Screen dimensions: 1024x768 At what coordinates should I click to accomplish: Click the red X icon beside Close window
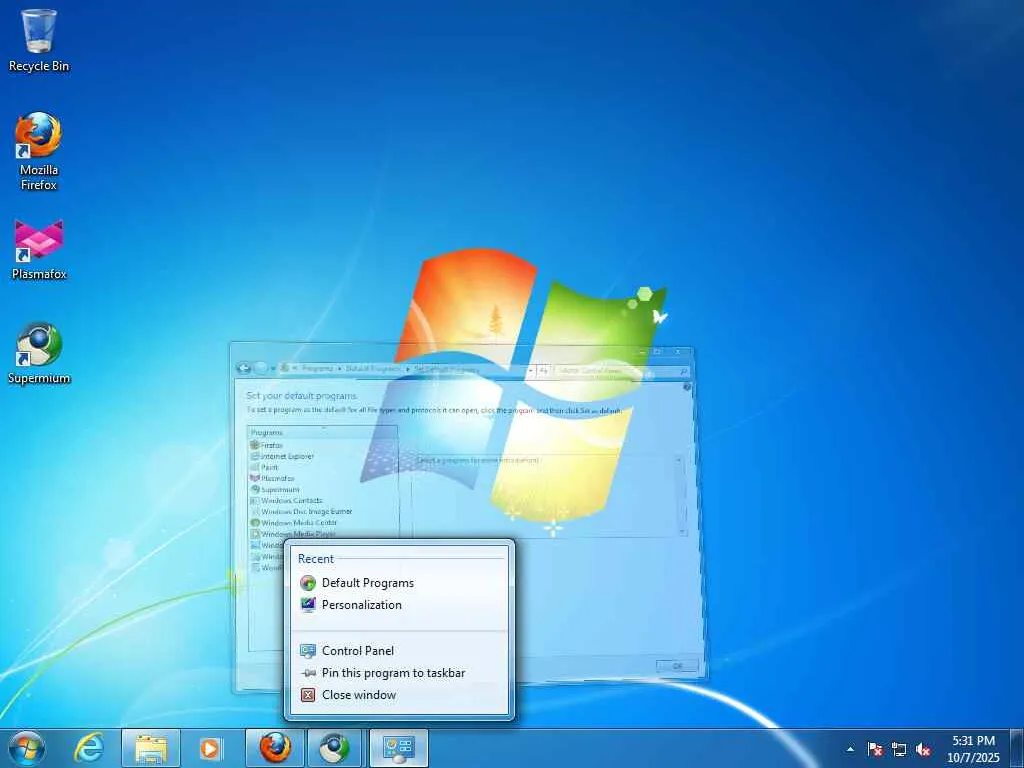point(308,695)
